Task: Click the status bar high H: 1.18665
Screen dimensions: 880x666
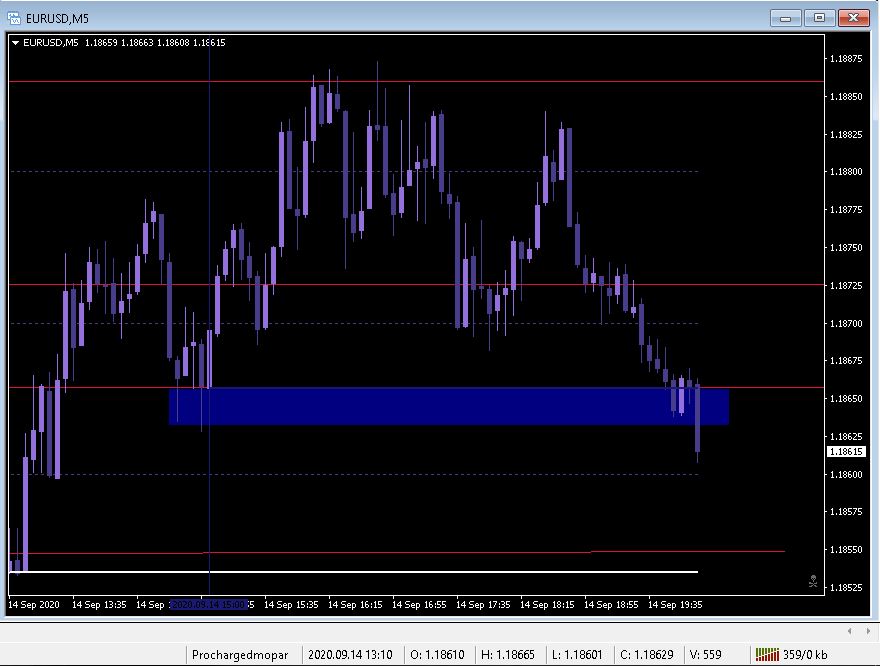Action: tap(508, 655)
